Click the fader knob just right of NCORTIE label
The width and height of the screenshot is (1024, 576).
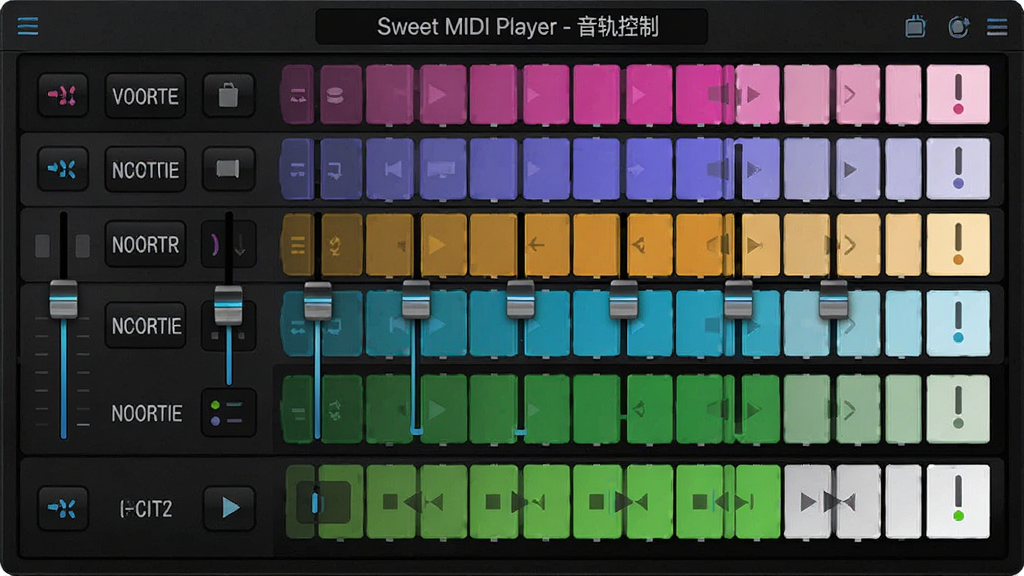(x=229, y=305)
